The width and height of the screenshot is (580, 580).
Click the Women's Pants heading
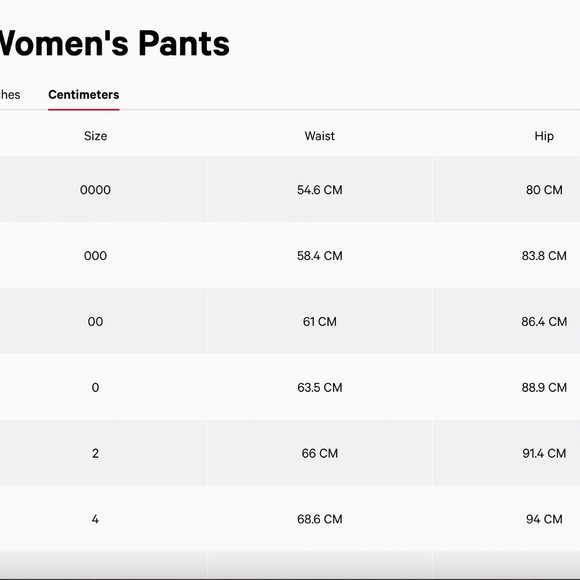tap(114, 44)
